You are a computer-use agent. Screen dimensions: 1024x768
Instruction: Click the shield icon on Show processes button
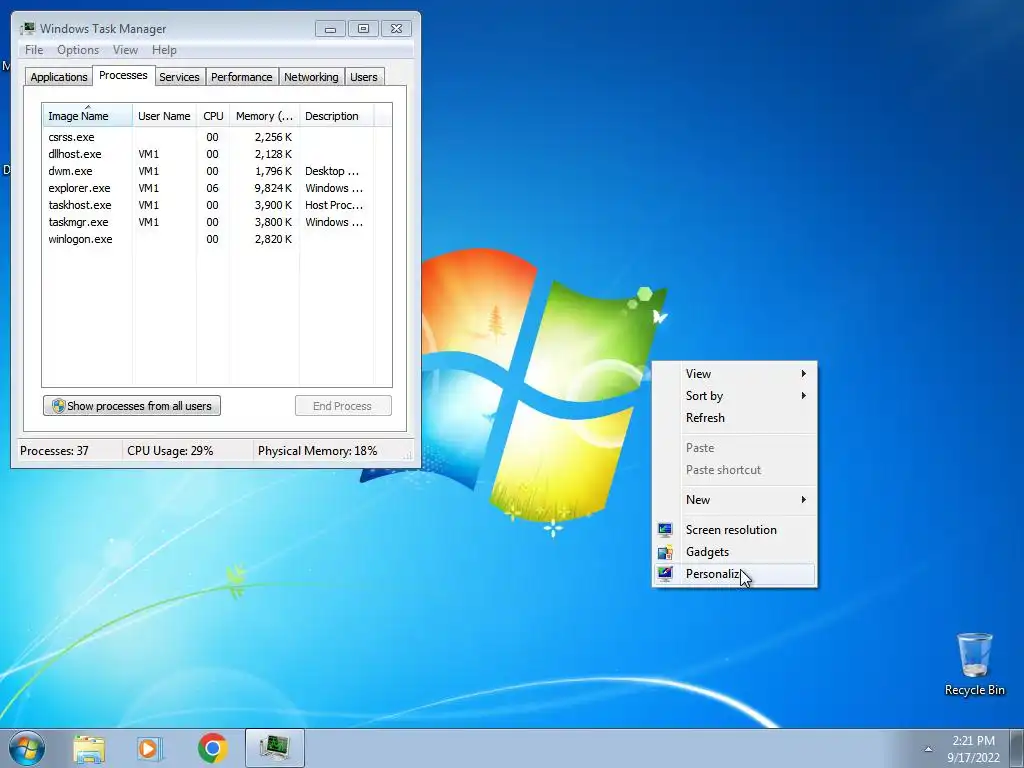59,406
